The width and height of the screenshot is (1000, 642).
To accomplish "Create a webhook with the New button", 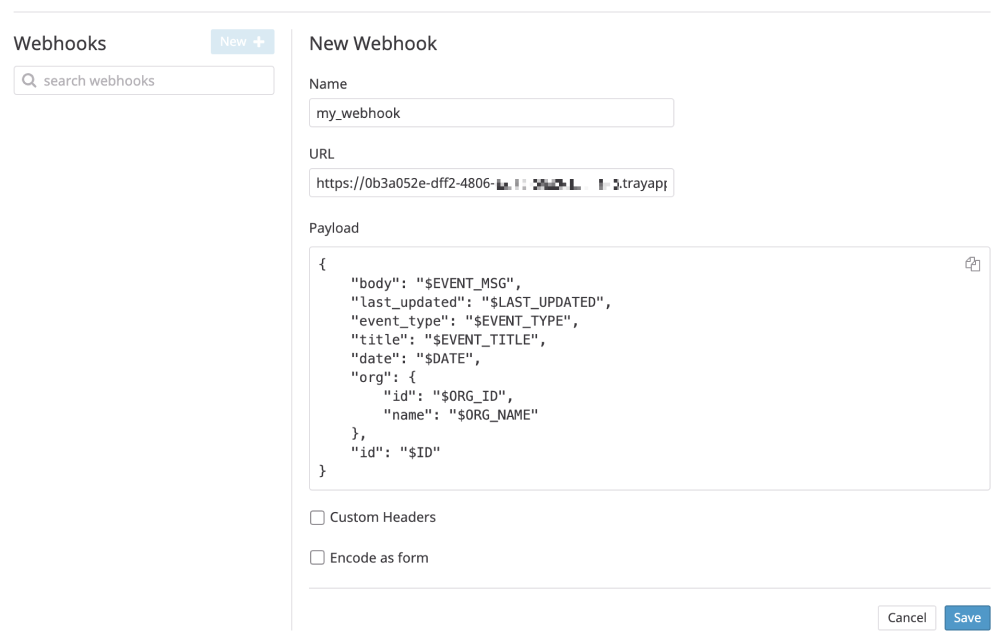I will 242,41.
